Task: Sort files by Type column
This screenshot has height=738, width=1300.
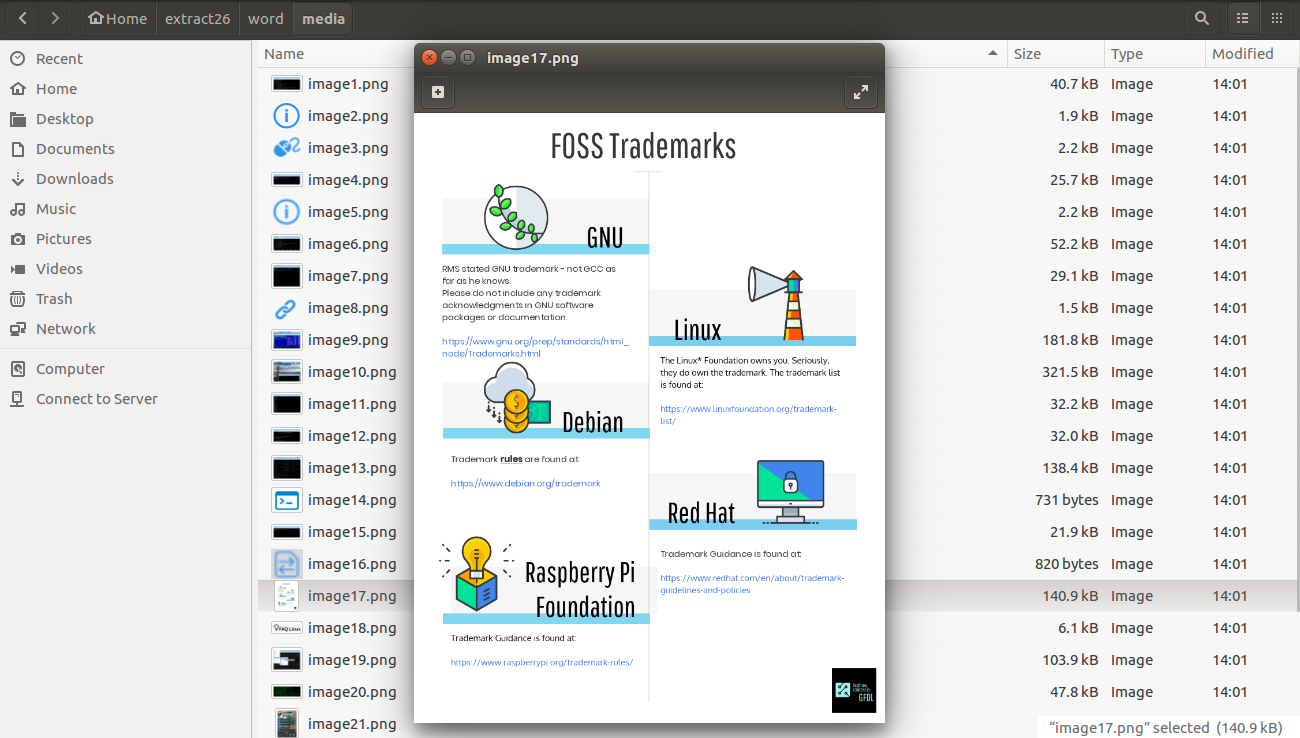Action: coord(1127,54)
